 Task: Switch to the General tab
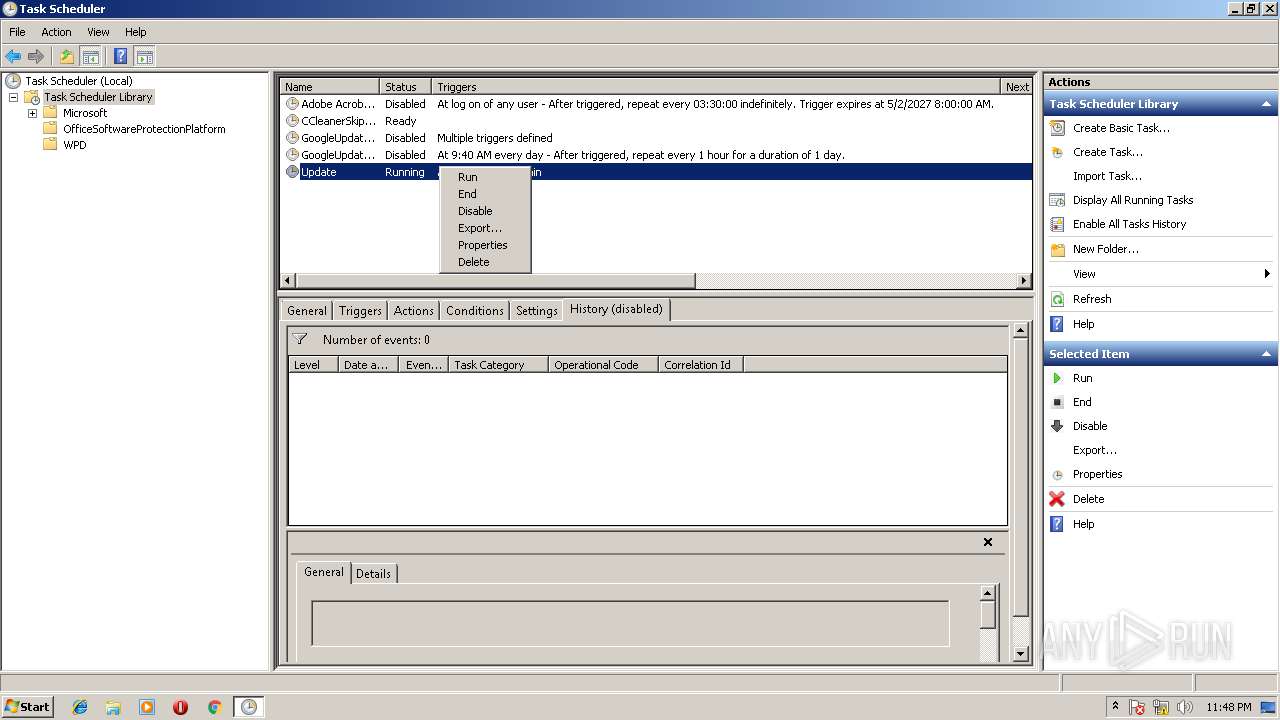pos(307,311)
